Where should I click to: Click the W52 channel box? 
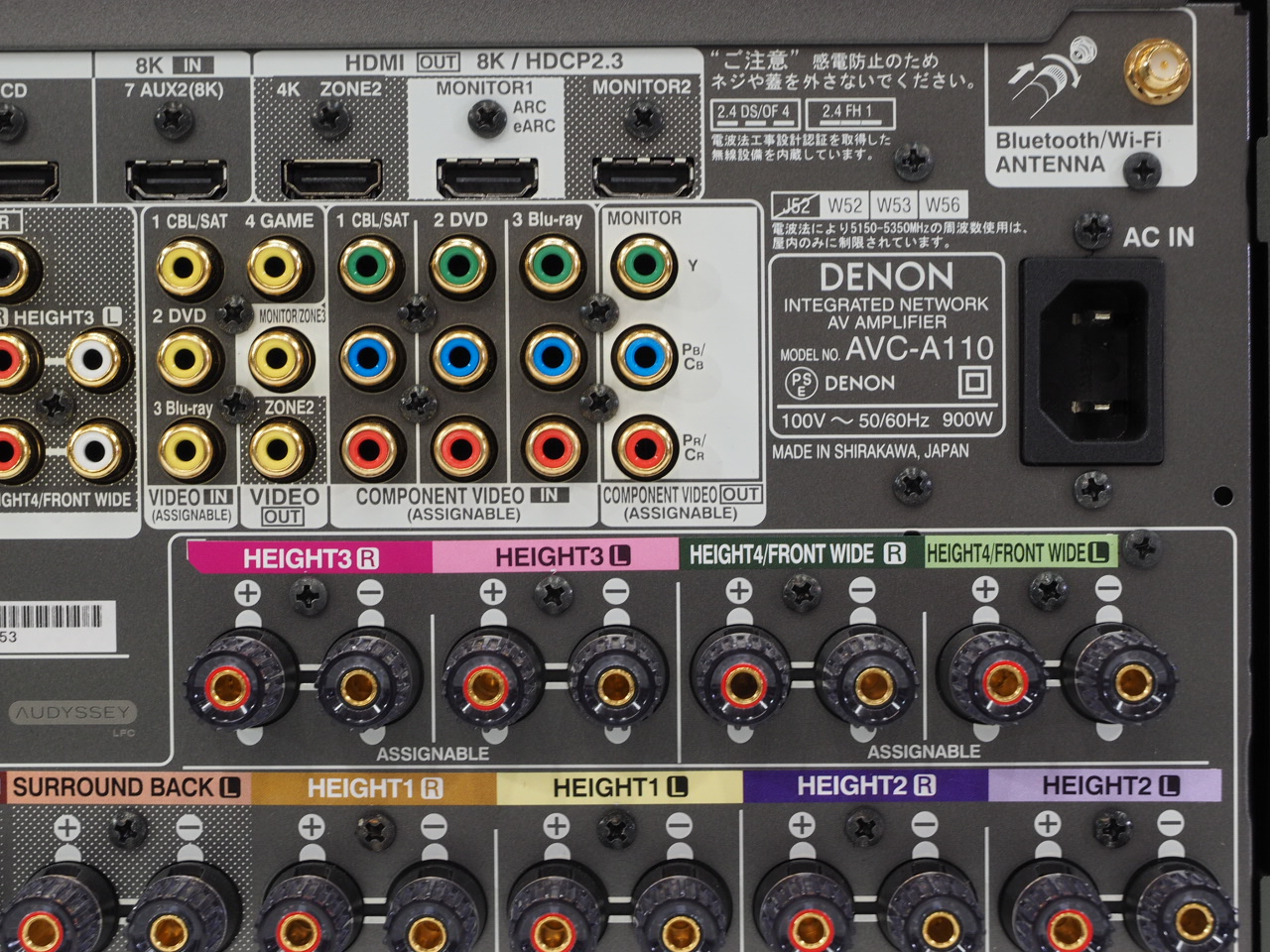click(844, 204)
